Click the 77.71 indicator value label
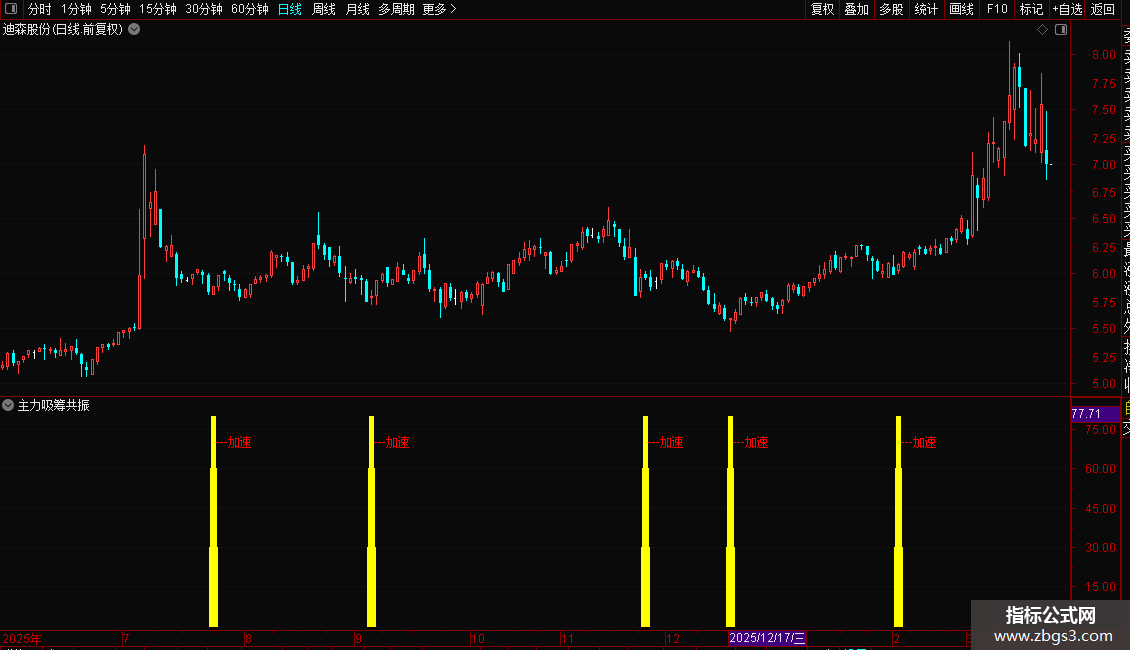 click(1094, 414)
